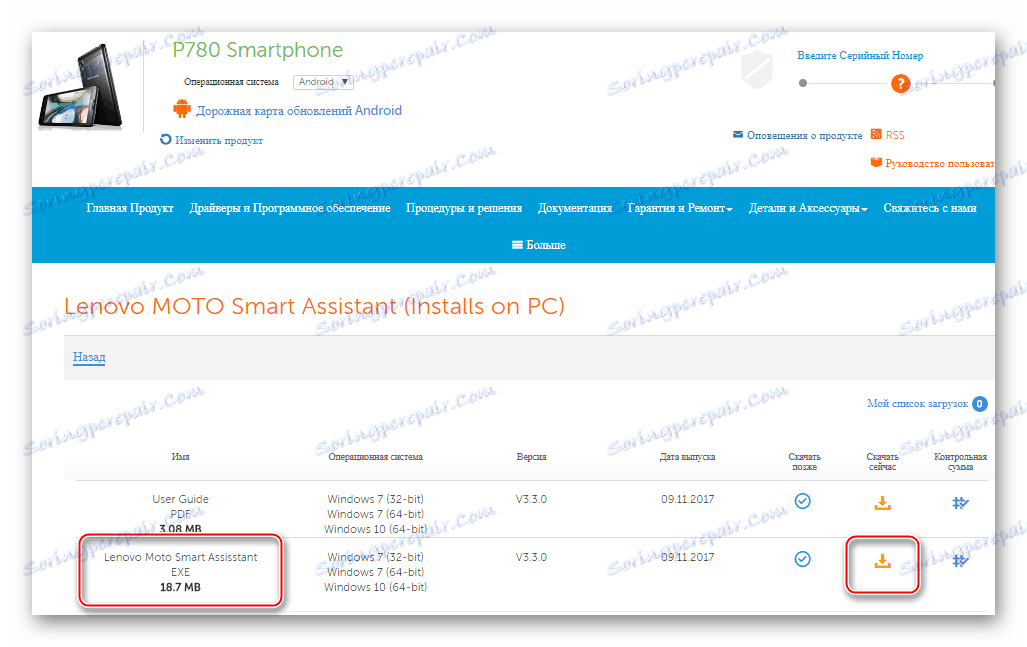Click the 3.08 MB file size
Image resolution: width=1027 pixels, height=647 pixels.
point(180,528)
